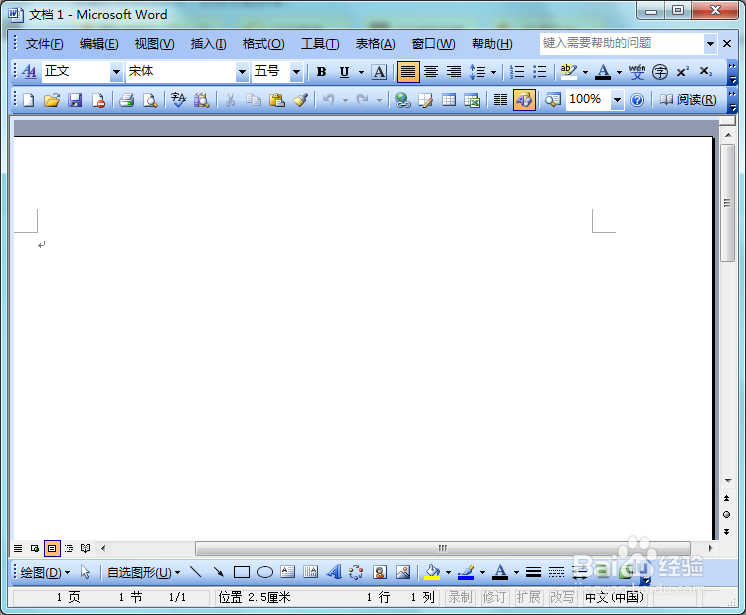
Task: Open 绘图(D) Draw menu
Action: (45, 572)
